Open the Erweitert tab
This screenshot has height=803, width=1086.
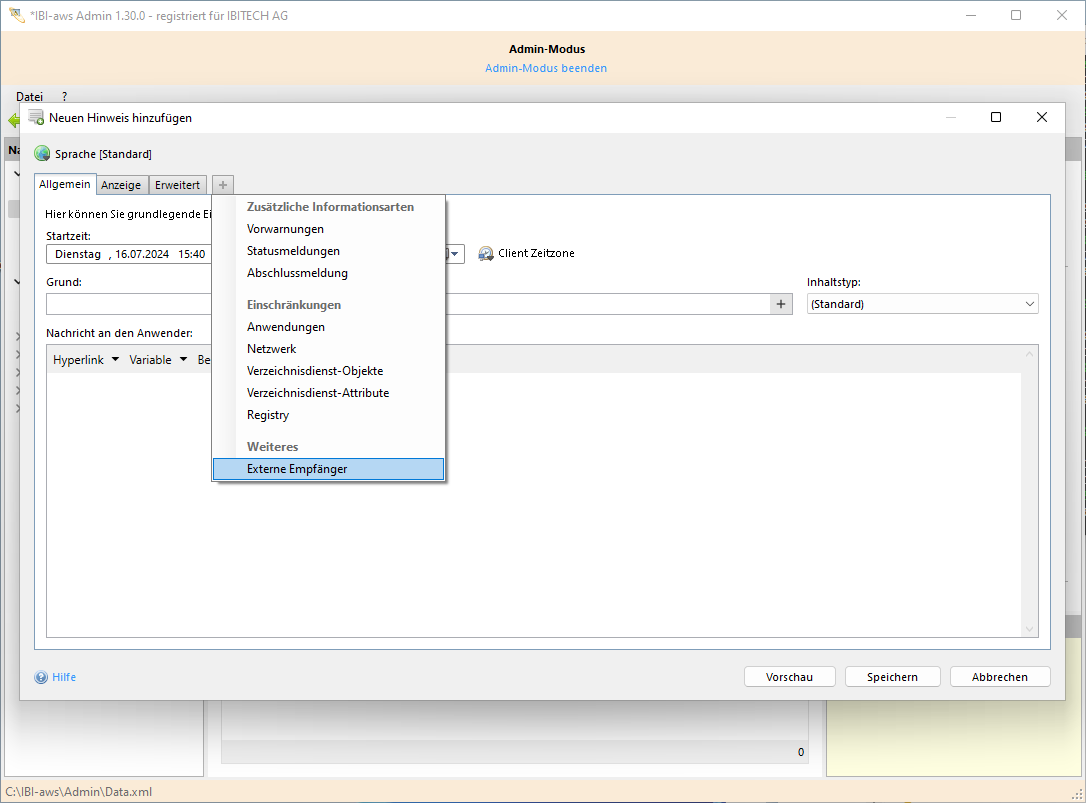(177, 185)
